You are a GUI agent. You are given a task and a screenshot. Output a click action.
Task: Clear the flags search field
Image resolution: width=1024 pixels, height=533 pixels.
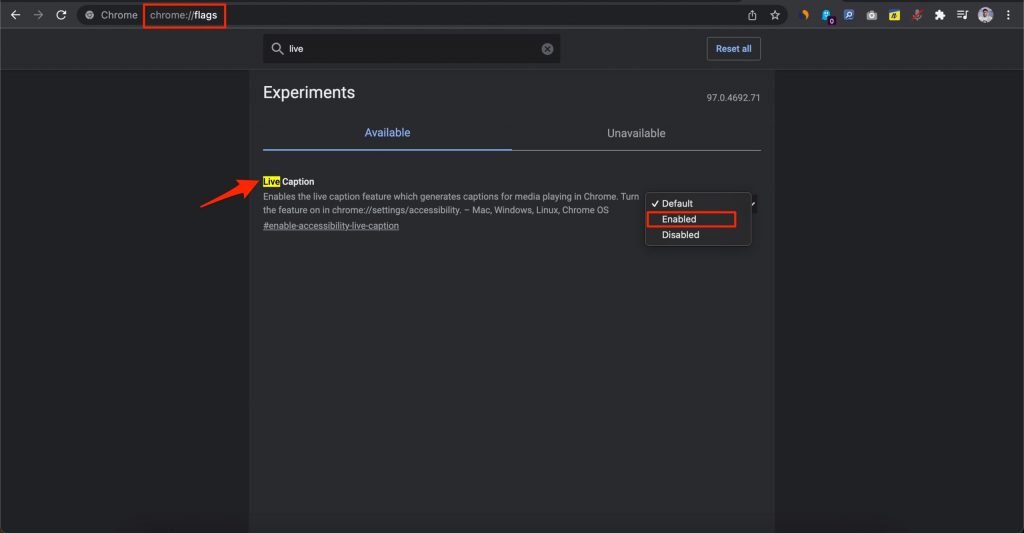point(547,49)
